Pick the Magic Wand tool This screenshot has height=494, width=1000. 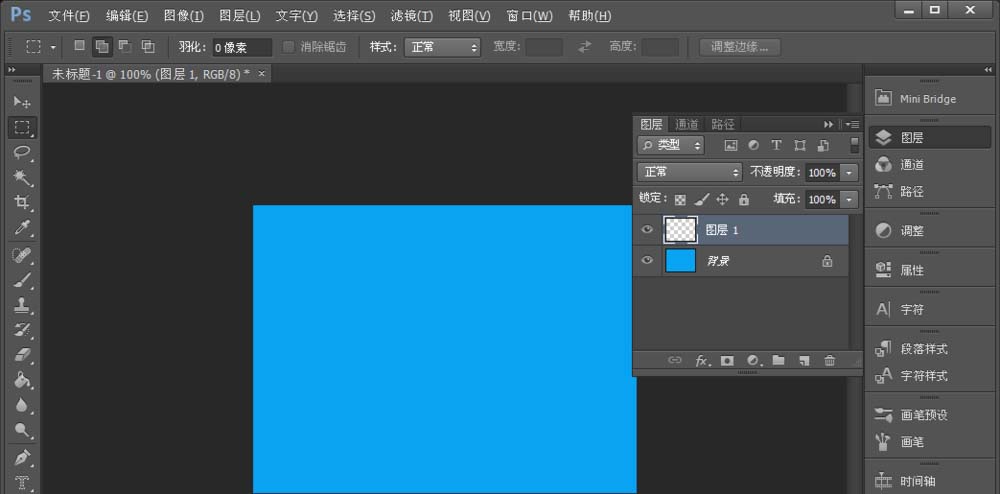point(21,178)
